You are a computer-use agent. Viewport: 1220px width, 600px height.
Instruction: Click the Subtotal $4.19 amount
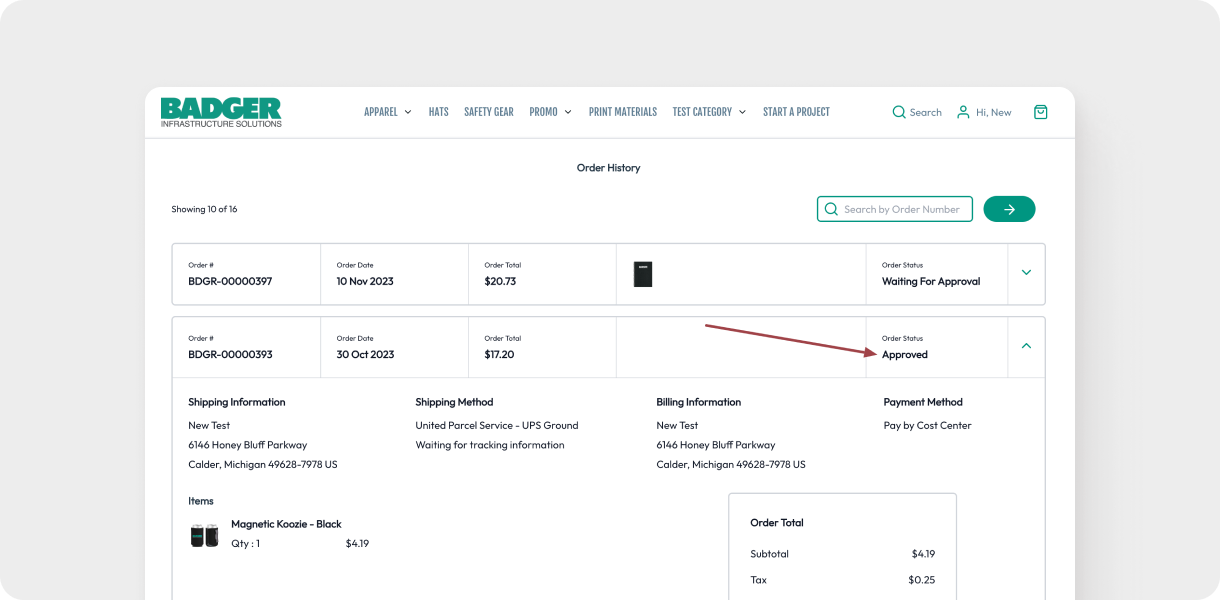pyautogui.click(x=923, y=554)
